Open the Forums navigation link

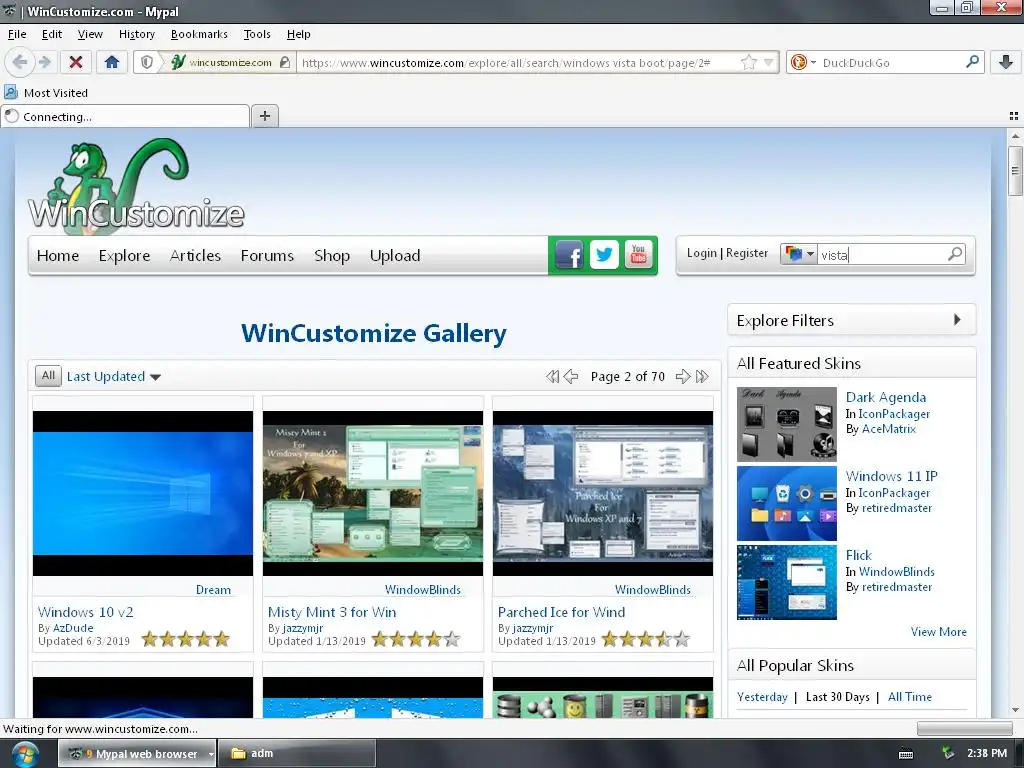(267, 255)
